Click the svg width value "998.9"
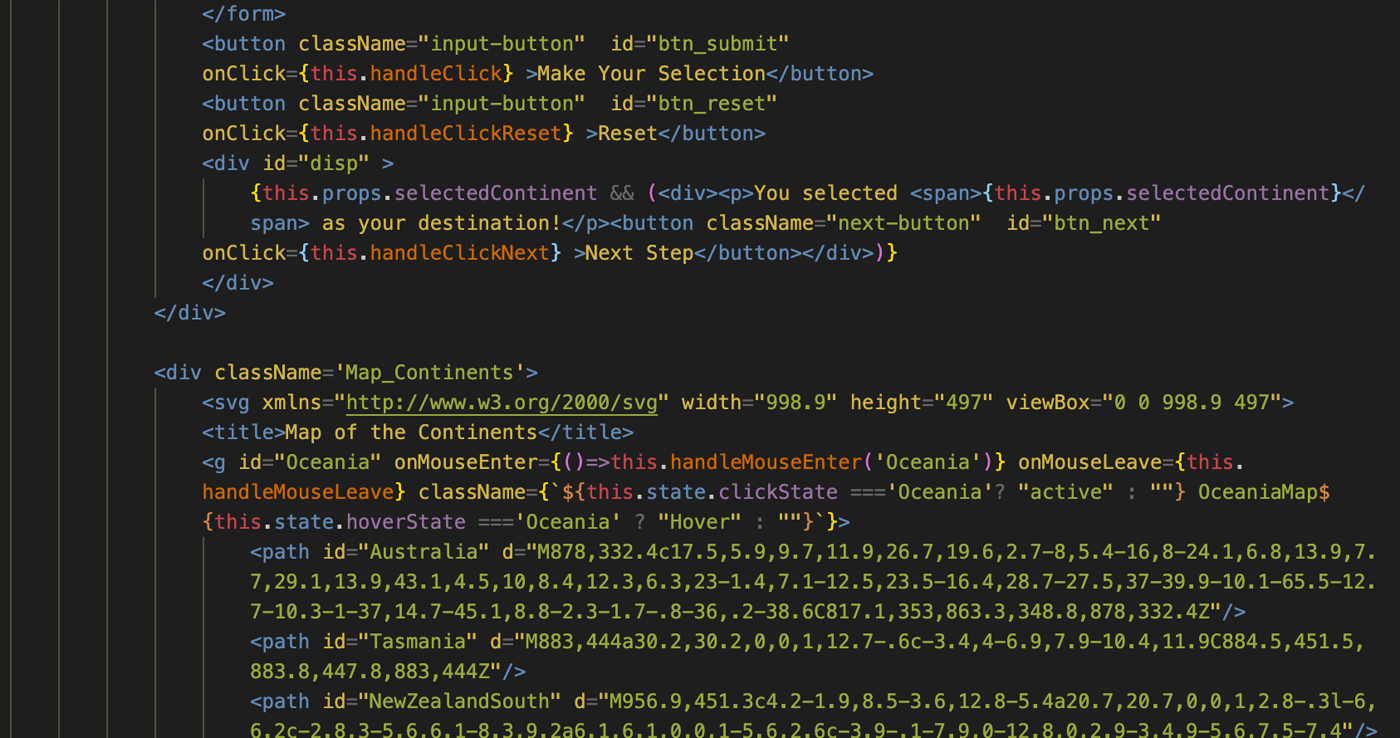Screen dimensions: 1400x738 coord(796,403)
